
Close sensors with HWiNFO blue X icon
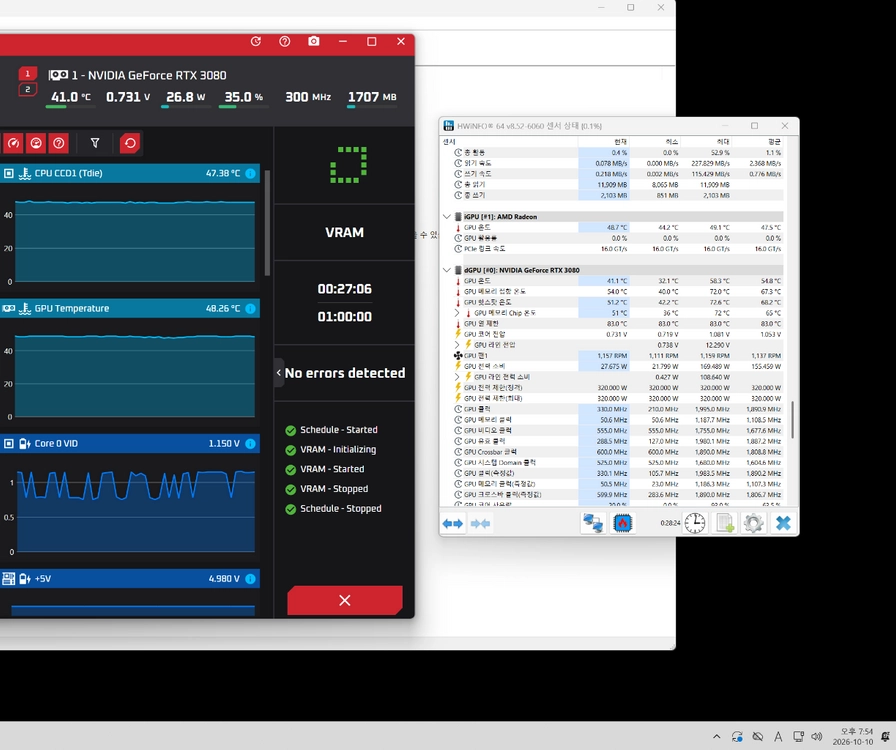click(783, 523)
